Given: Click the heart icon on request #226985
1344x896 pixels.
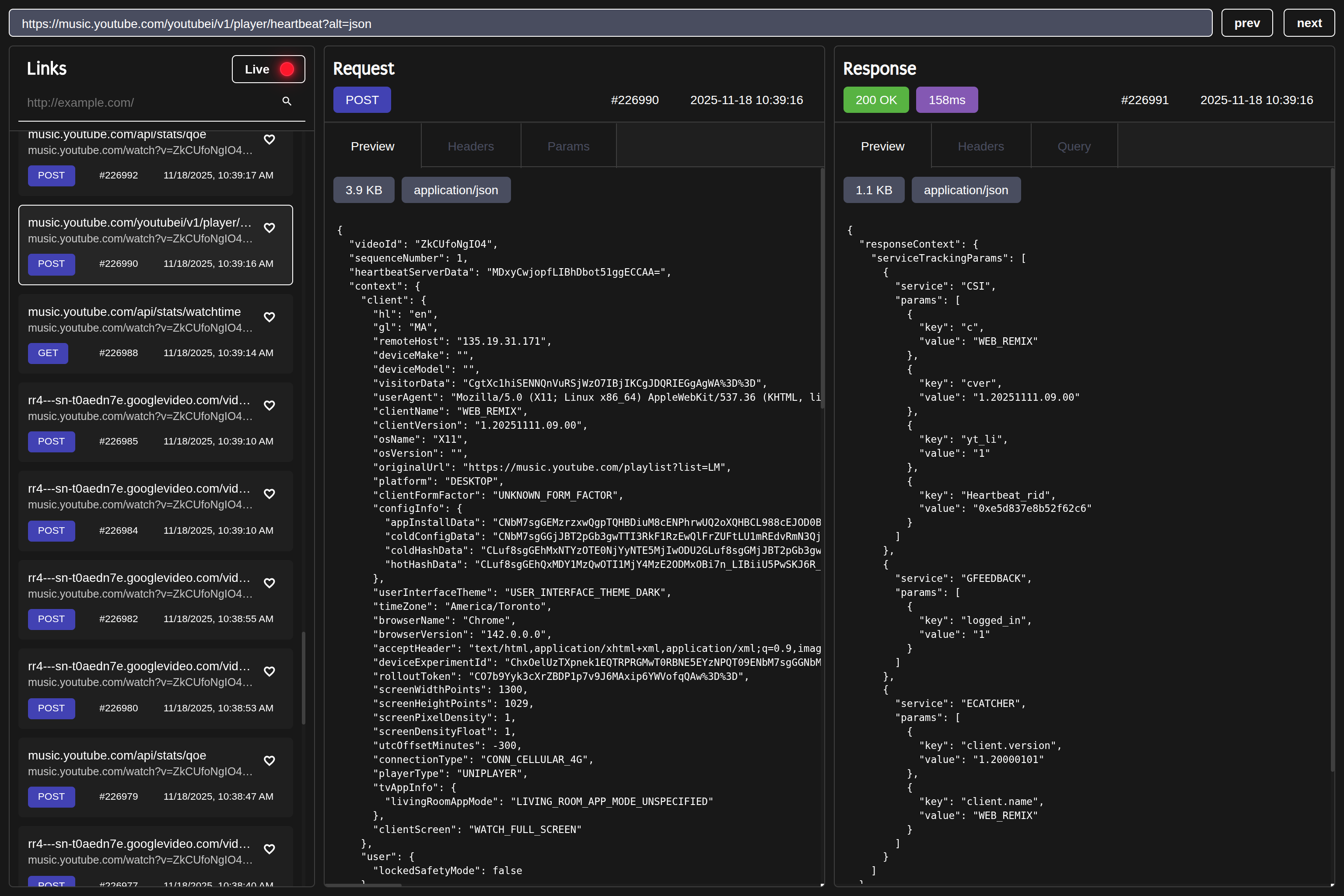Looking at the screenshot, I should coord(269,406).
